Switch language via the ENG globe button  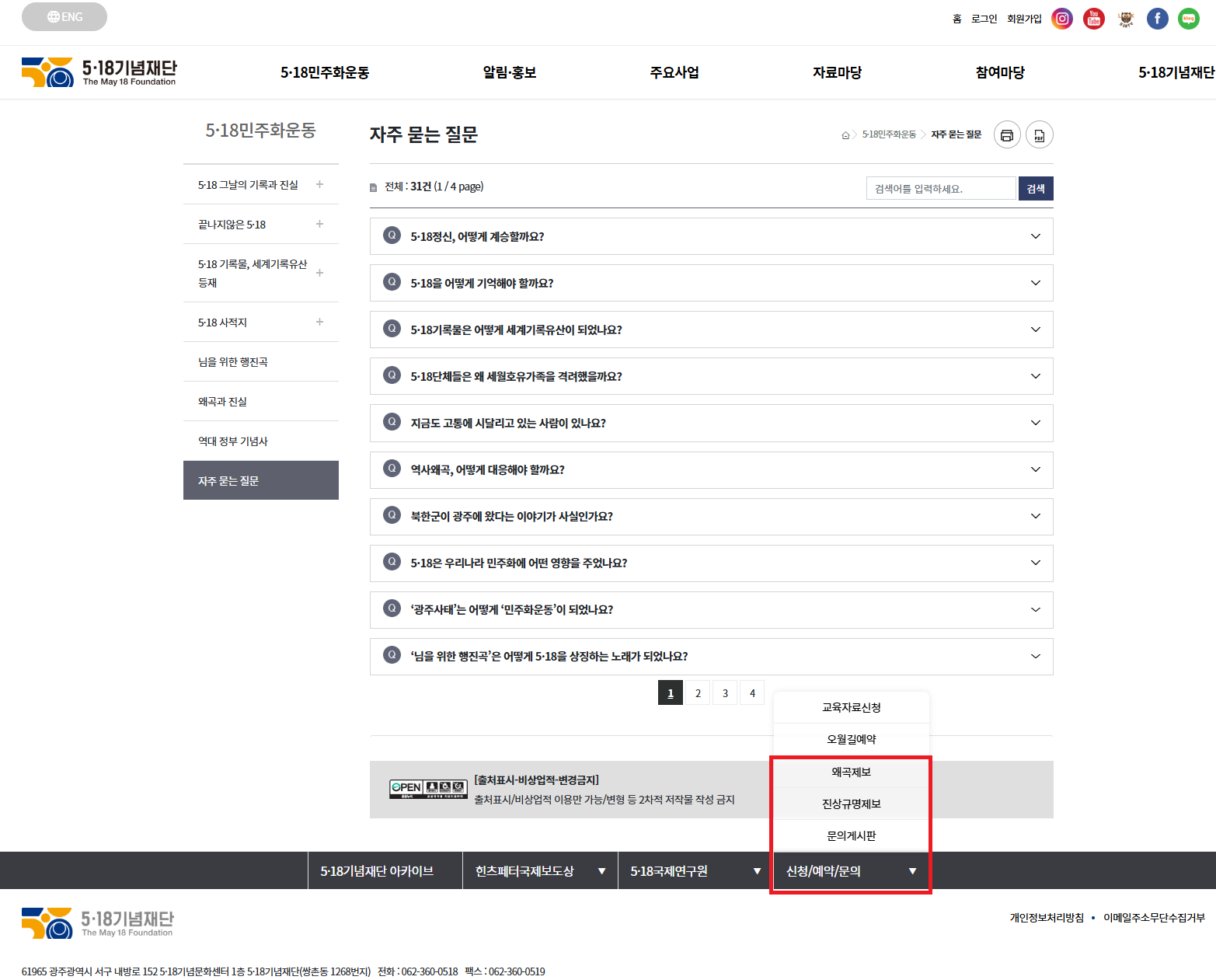point(64,16)
